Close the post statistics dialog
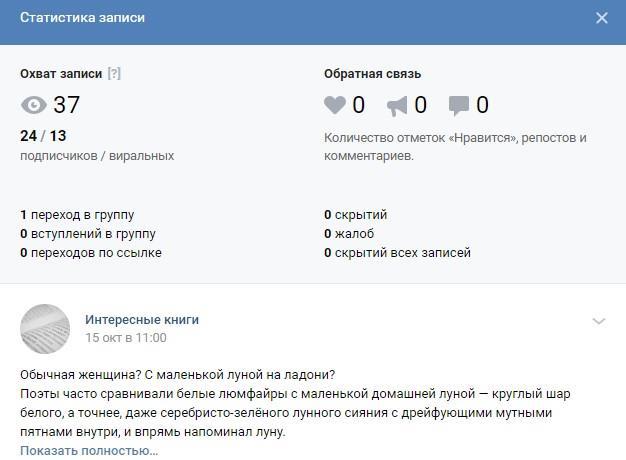 (601, 18)
